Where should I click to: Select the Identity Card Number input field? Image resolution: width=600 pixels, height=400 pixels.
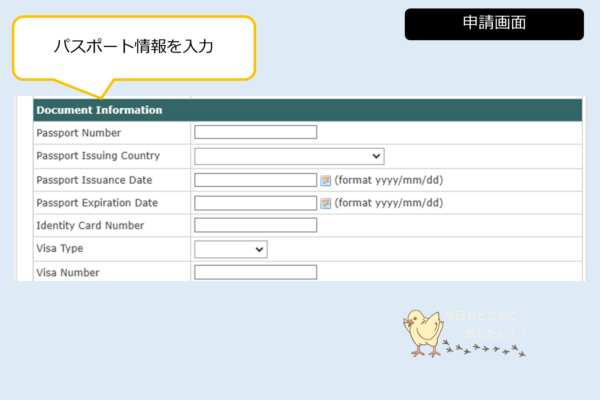pyautogui.click(x=255, y=226)
